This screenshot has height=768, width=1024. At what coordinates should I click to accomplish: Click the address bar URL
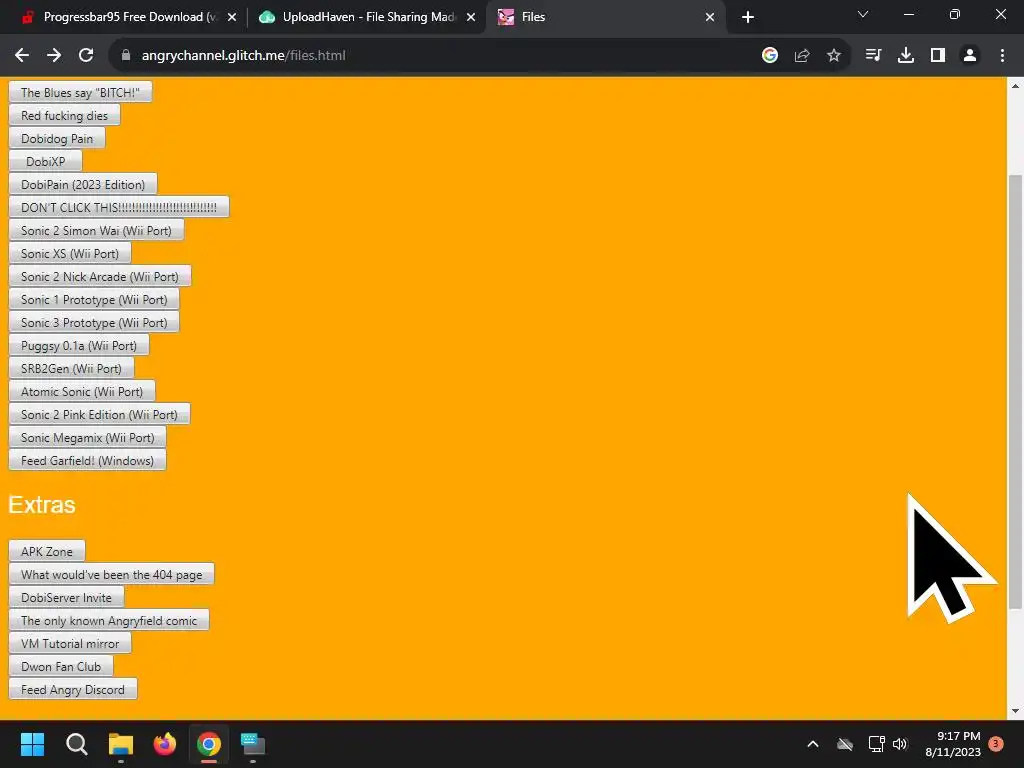point(244,56)
